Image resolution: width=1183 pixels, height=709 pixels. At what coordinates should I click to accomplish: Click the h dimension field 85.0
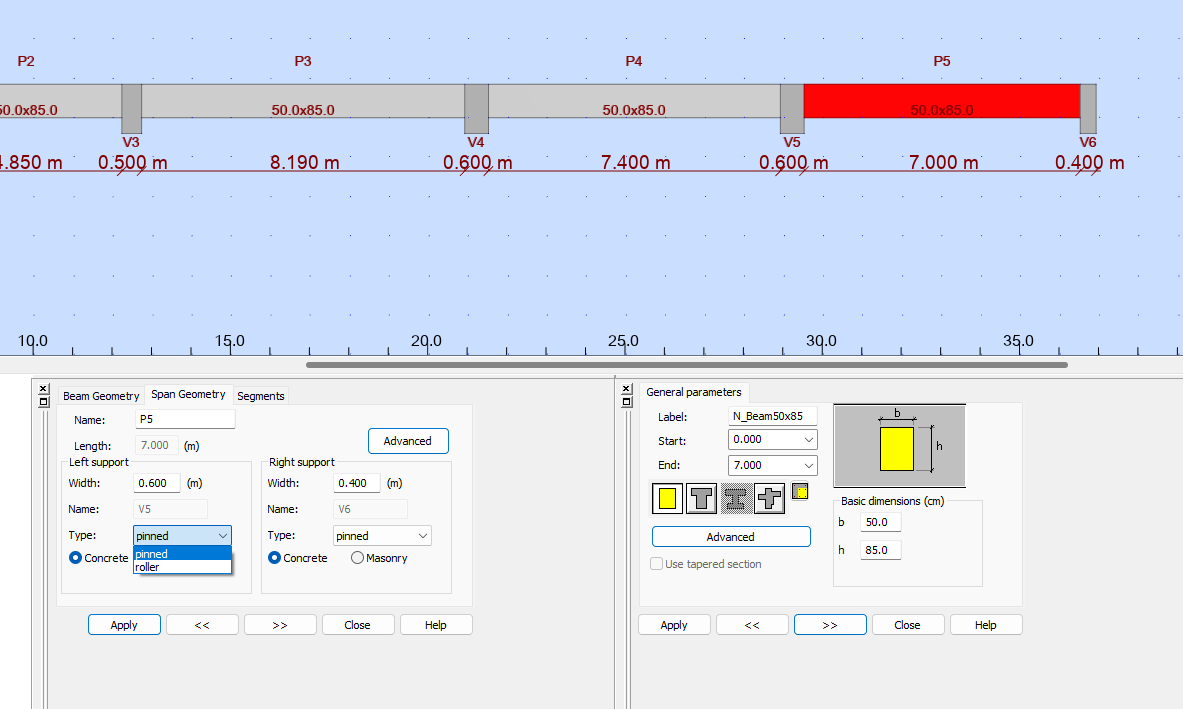(880, 550)
